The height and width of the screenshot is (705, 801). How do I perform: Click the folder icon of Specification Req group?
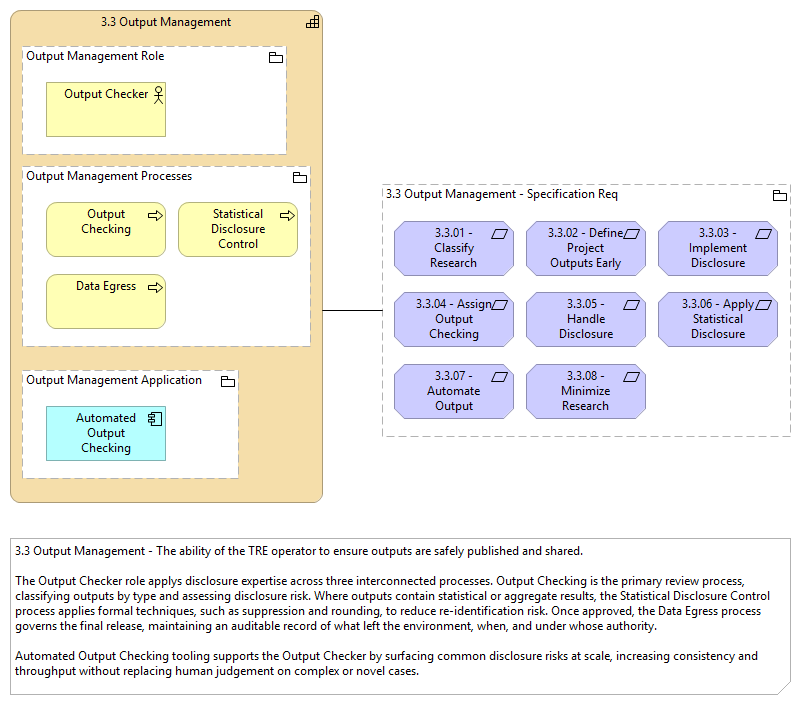tap(780, 195)
